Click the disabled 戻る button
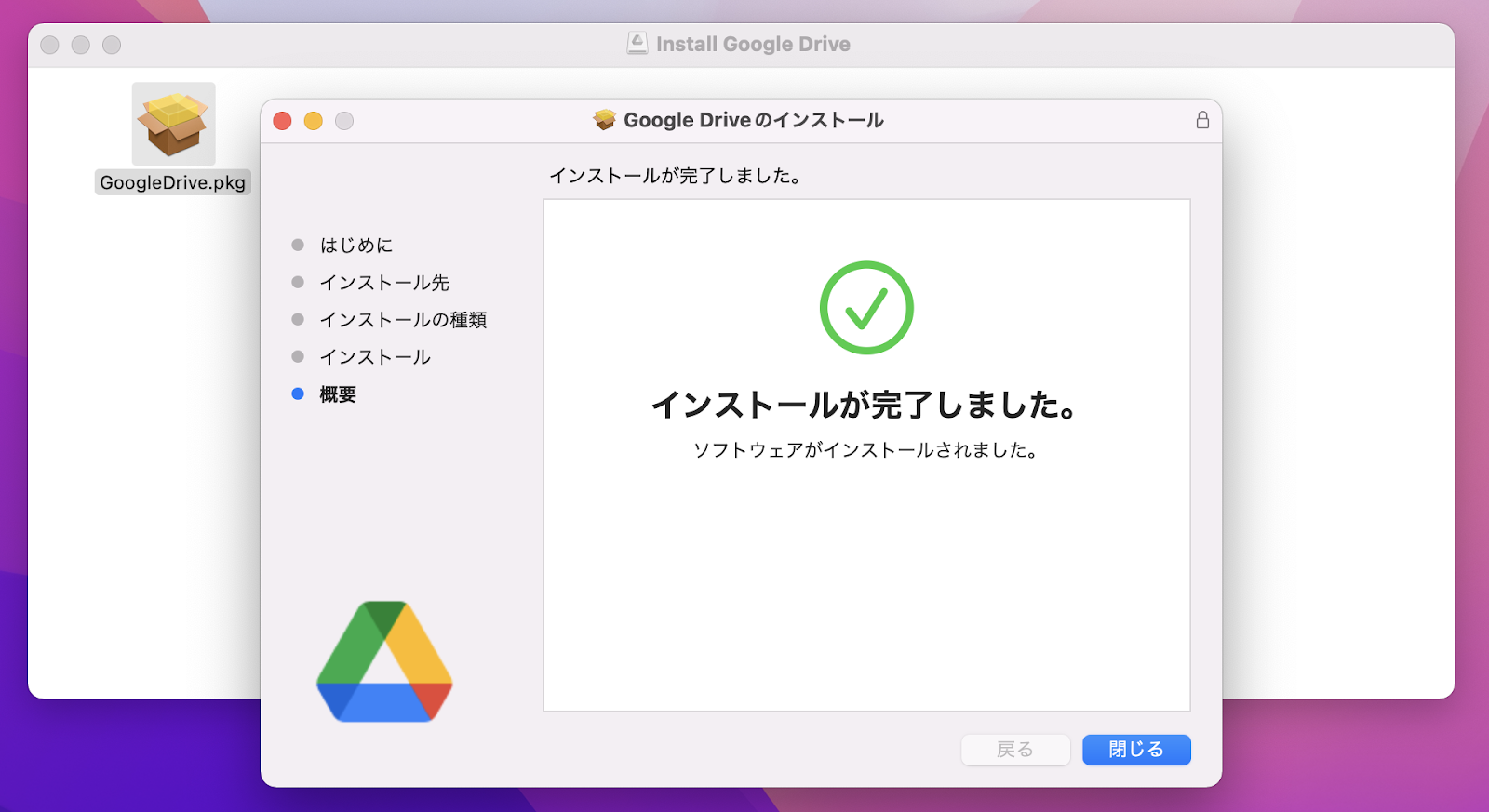 coord(1015,750)
